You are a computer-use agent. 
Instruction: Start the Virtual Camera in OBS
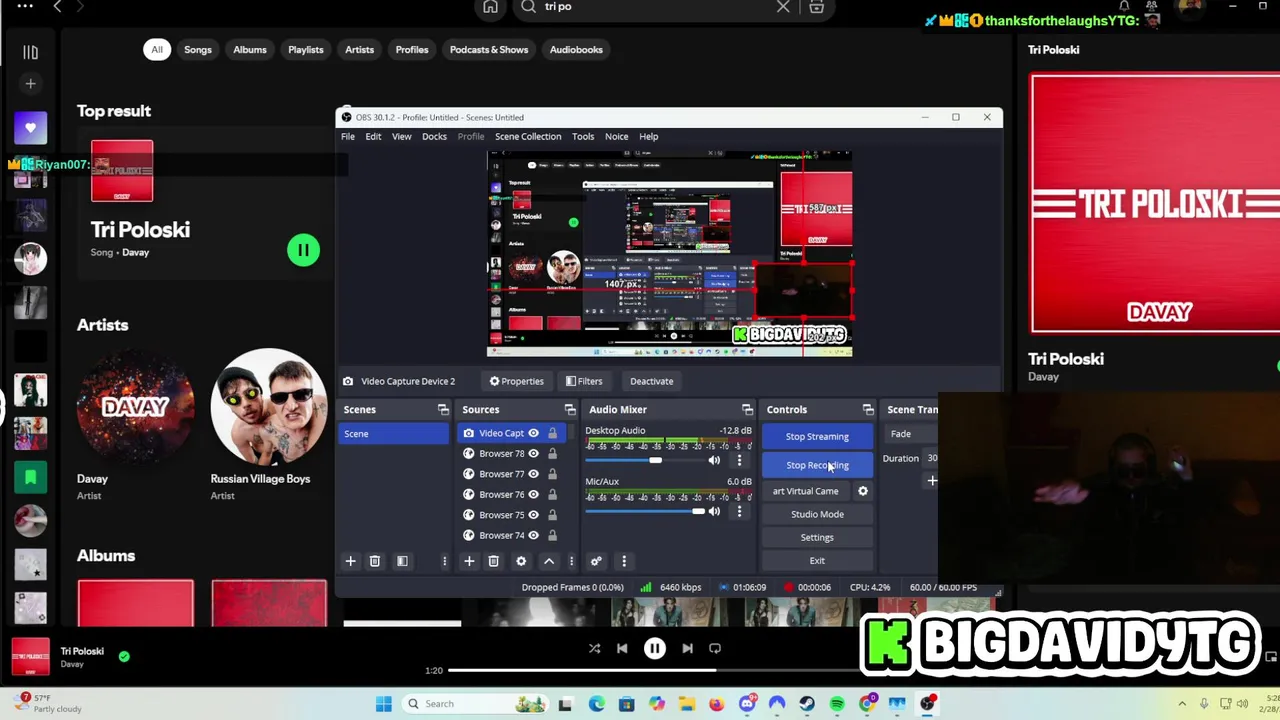[x=806, y=491]
